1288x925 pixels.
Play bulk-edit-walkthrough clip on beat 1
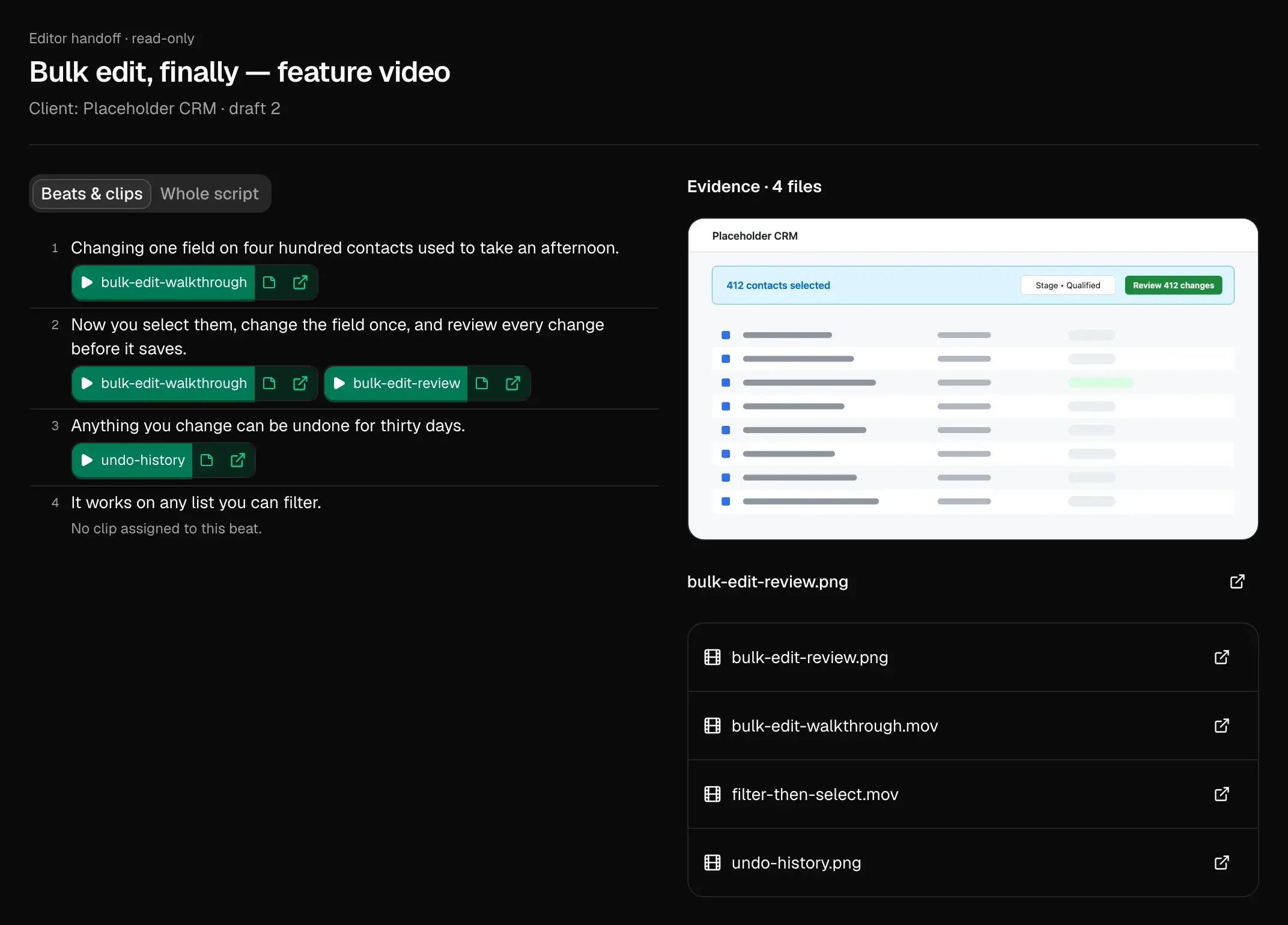(163, 282)
